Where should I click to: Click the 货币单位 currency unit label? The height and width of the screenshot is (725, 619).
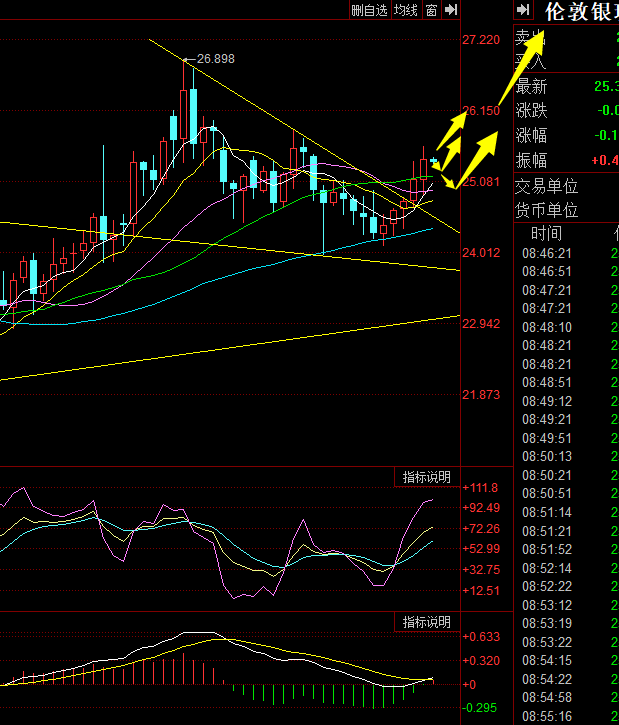[546, 210]
